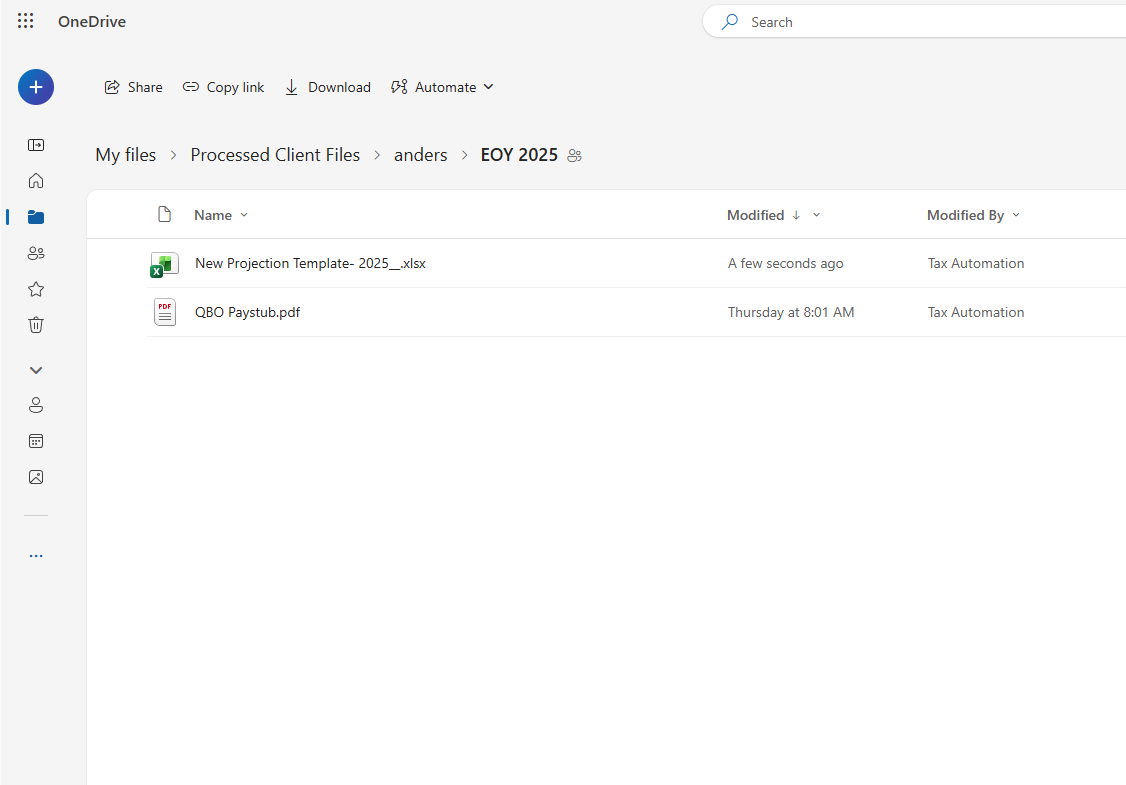This screenshot has width=1126, height=785.
Task: Collapse the sidebar chevron expander
Action: pos(36,370)
